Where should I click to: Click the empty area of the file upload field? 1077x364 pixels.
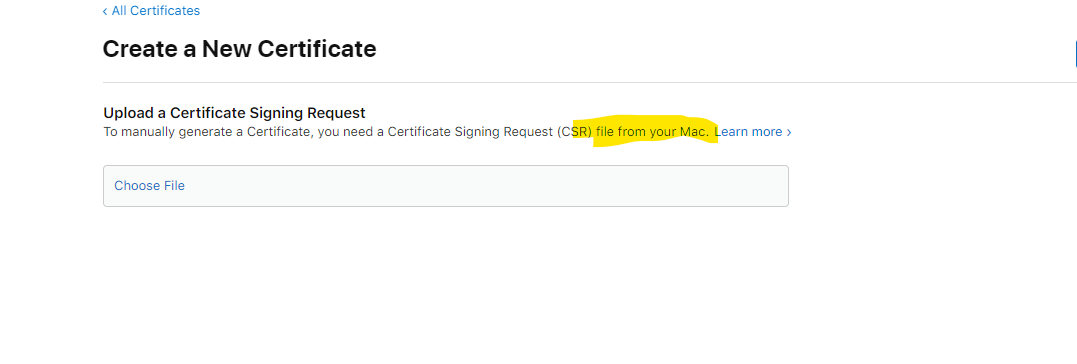(x=481, y=185)
